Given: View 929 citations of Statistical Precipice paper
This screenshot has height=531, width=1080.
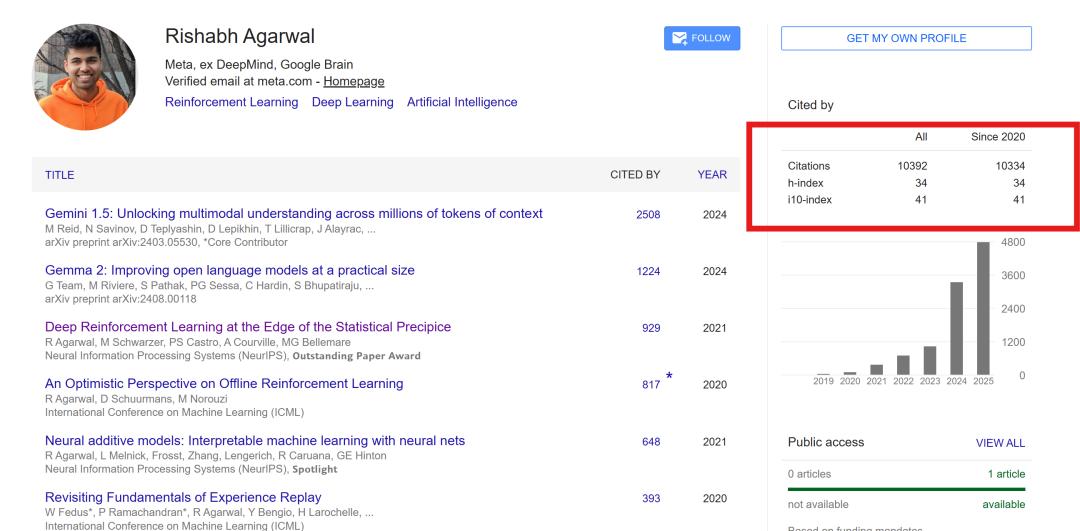Looking at the screenshot, I should click(650, 328).
